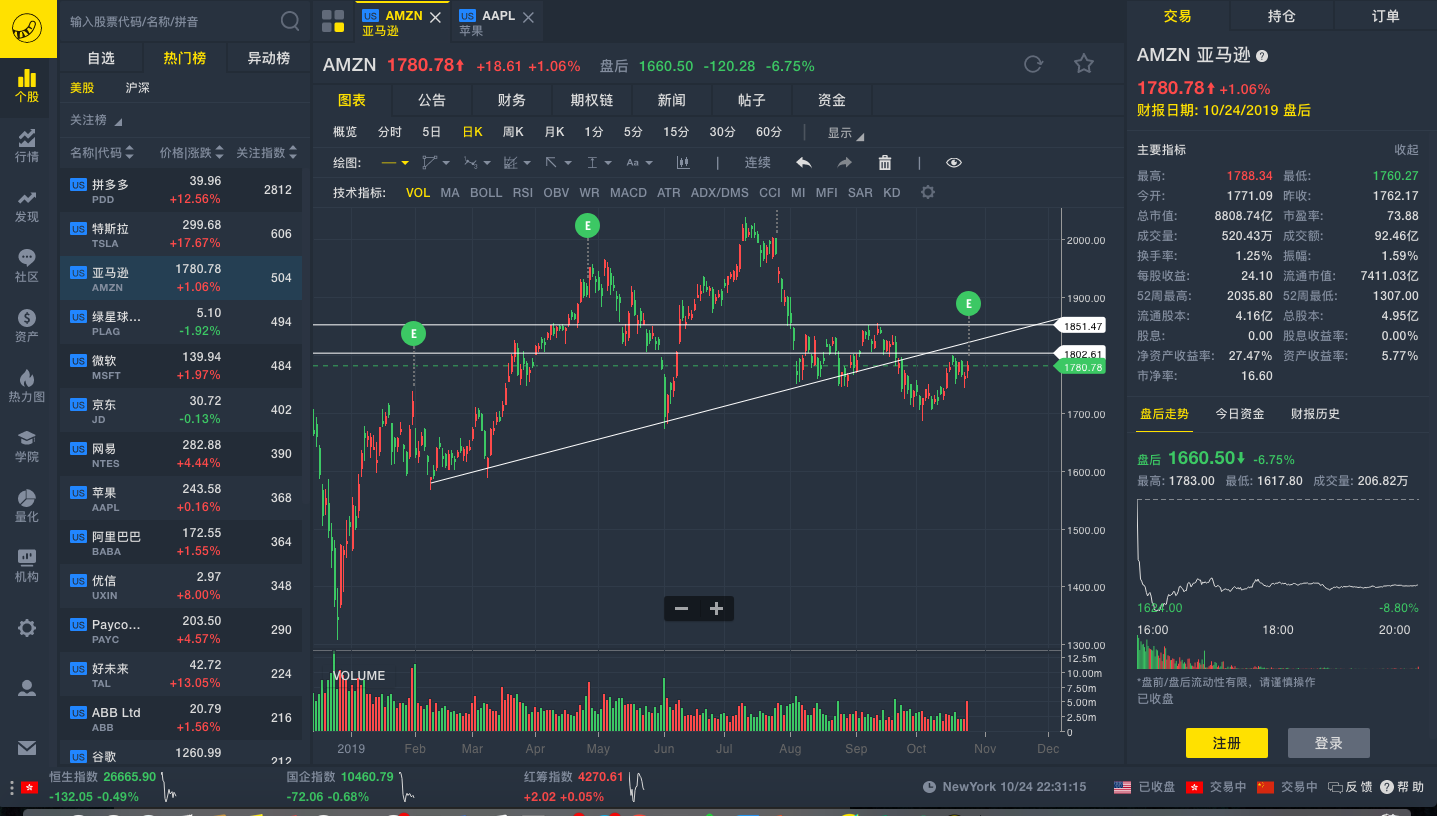Click the search magnifier icon
The image size is (1437, 816).
[290, 21]
